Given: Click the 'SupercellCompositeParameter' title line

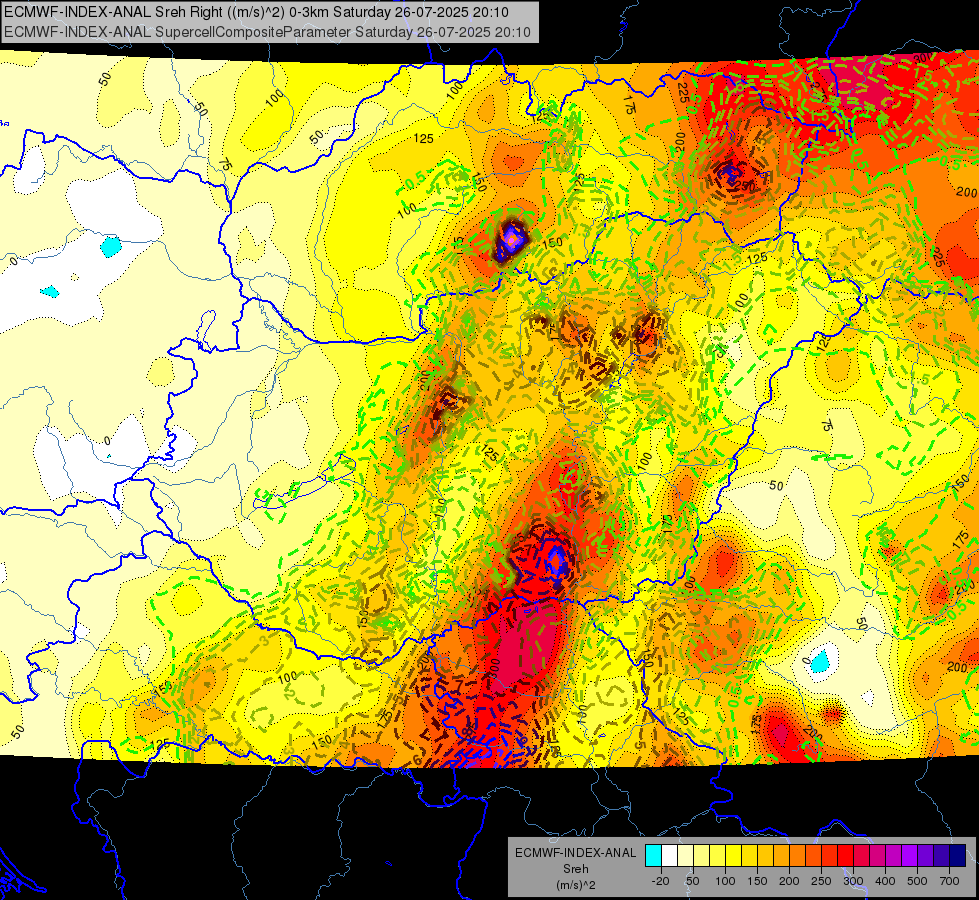Looking at the screenshot, I should pyautogui.click(x=267, y=32).
